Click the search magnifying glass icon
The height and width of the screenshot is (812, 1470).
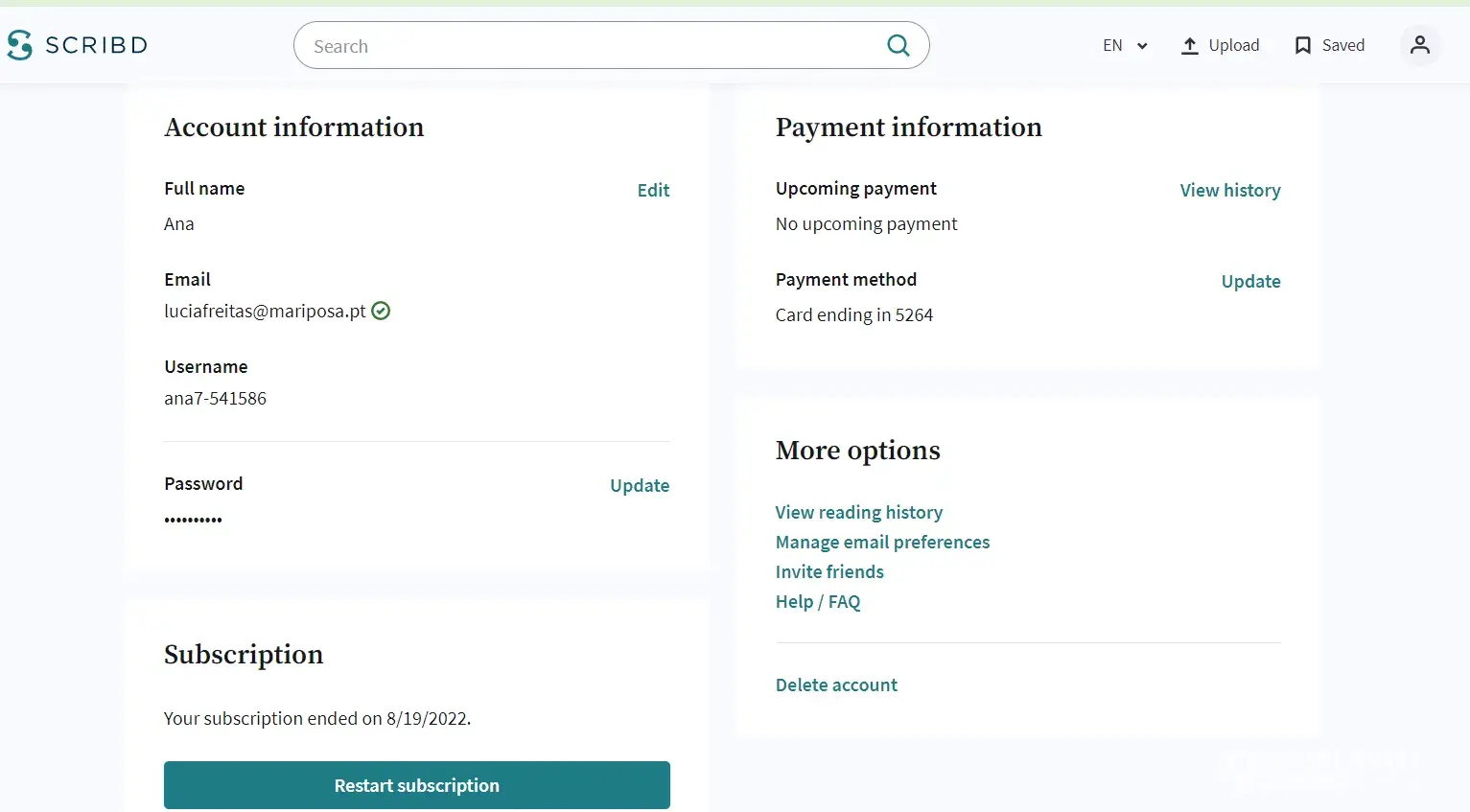pyautogui.click(x=898, y=45)
